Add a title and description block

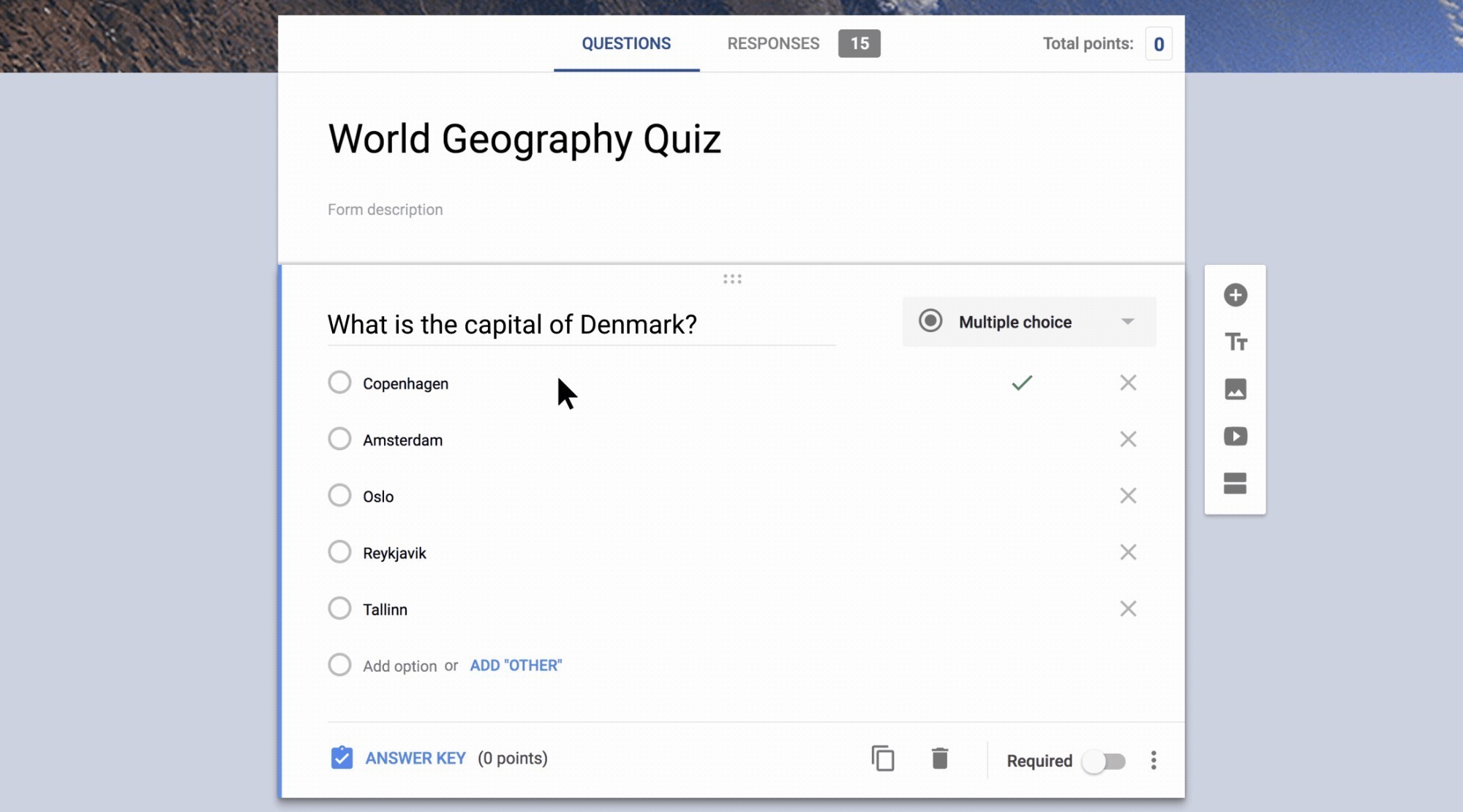tap(1234, 342)
